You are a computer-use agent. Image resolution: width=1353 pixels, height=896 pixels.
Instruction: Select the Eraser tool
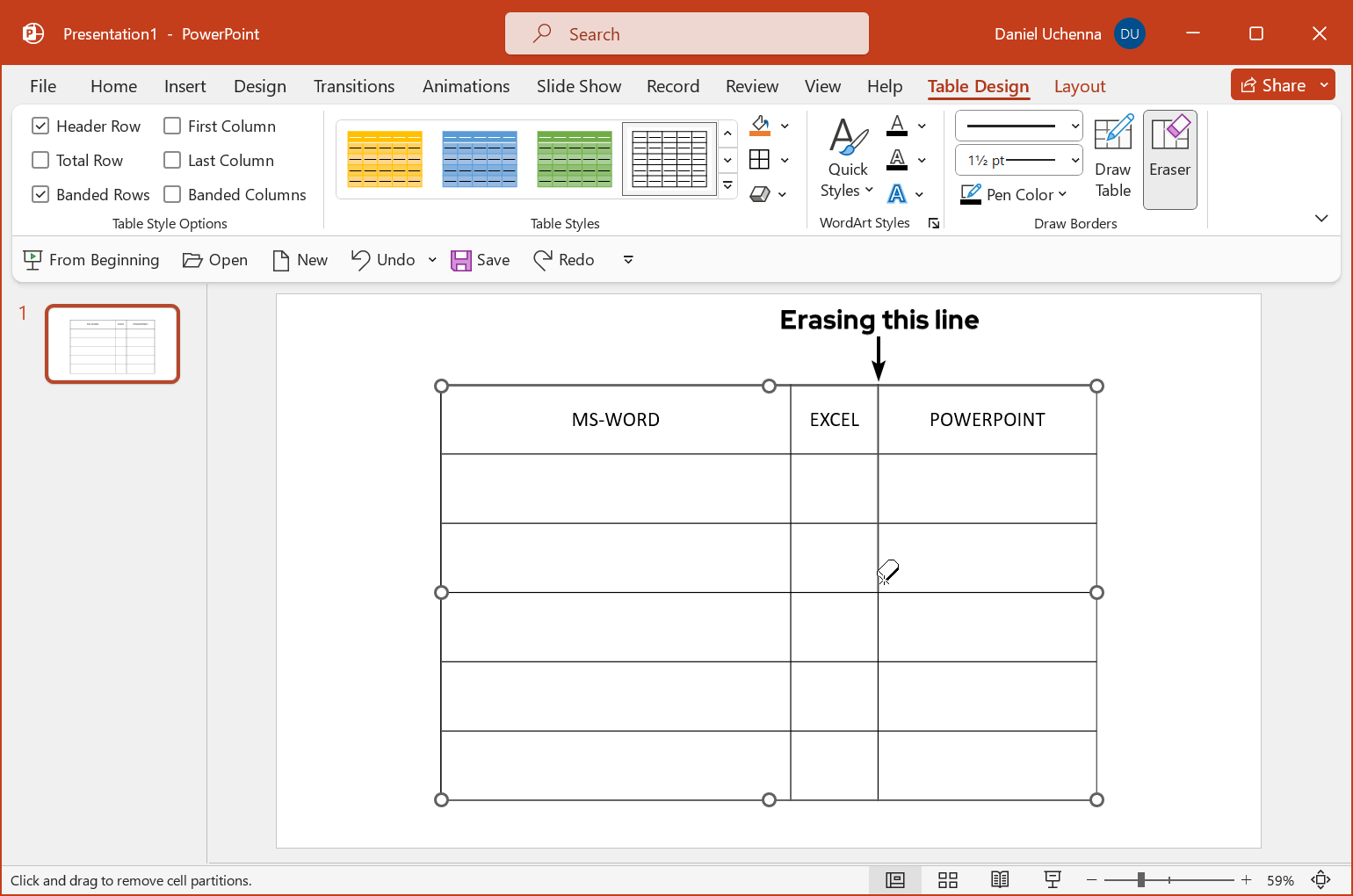click(x=1169, y=159)
